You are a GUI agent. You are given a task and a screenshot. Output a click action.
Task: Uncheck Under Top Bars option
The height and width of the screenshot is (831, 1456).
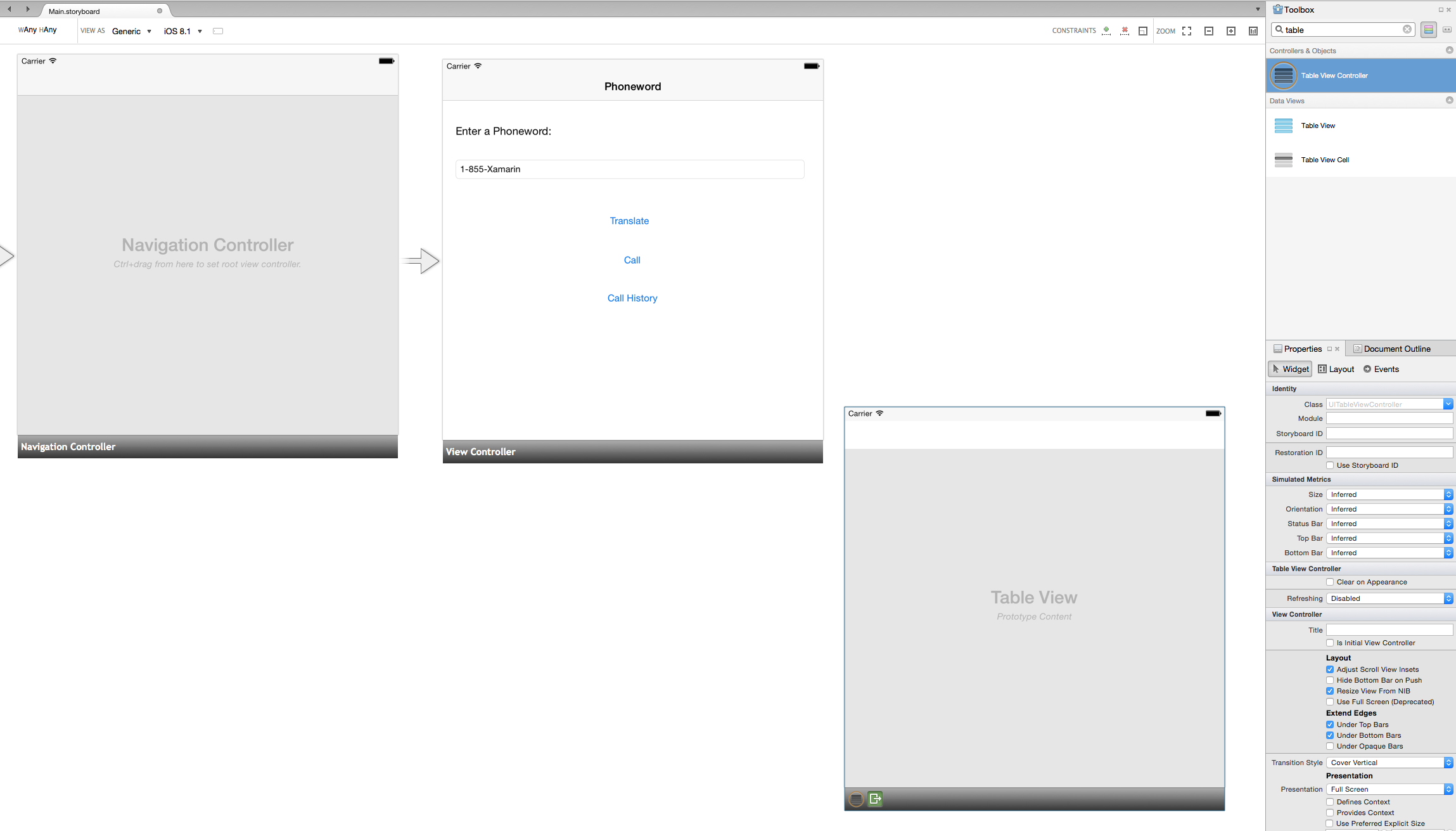coord(1330,725)
